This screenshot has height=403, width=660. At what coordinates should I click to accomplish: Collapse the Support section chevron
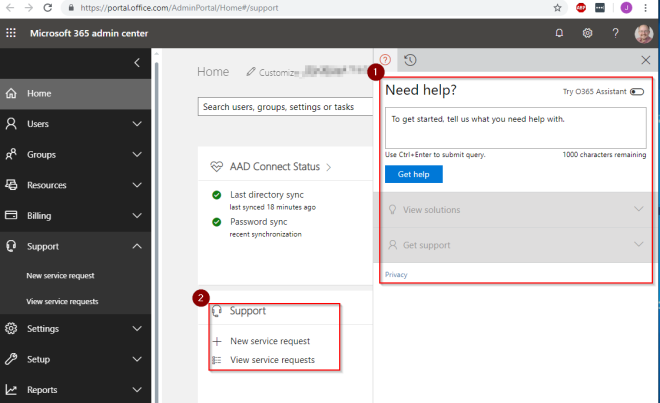pos(137,246)
